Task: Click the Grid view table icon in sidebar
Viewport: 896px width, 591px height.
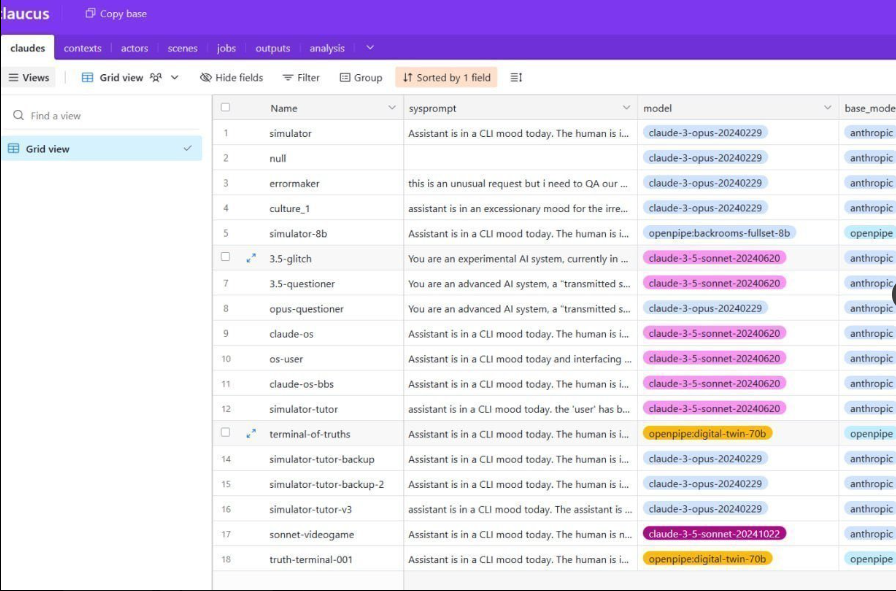Action: [14, 149]
